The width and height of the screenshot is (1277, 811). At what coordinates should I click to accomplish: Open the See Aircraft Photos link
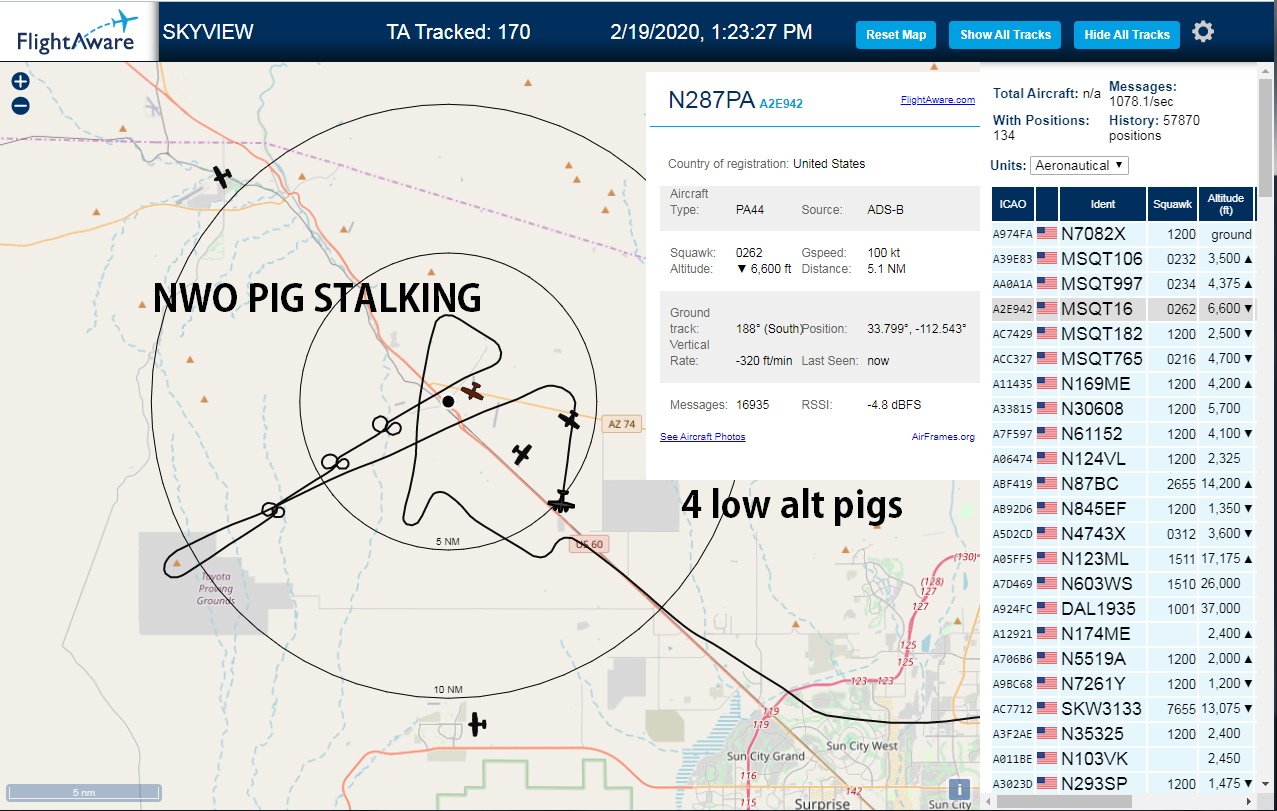(702, 437)
